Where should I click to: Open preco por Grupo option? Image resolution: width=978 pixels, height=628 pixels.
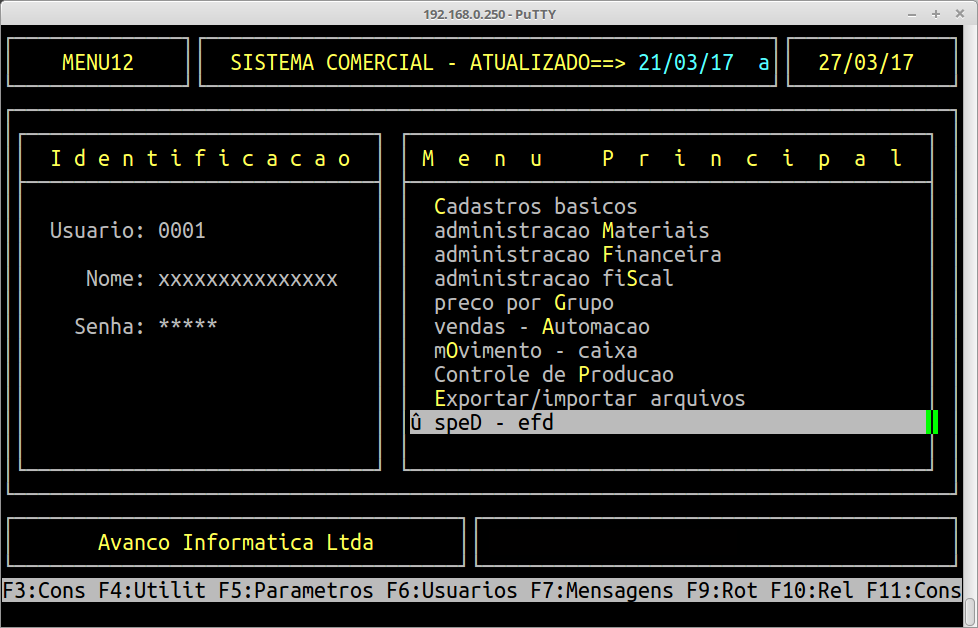[x=523, y=303]
